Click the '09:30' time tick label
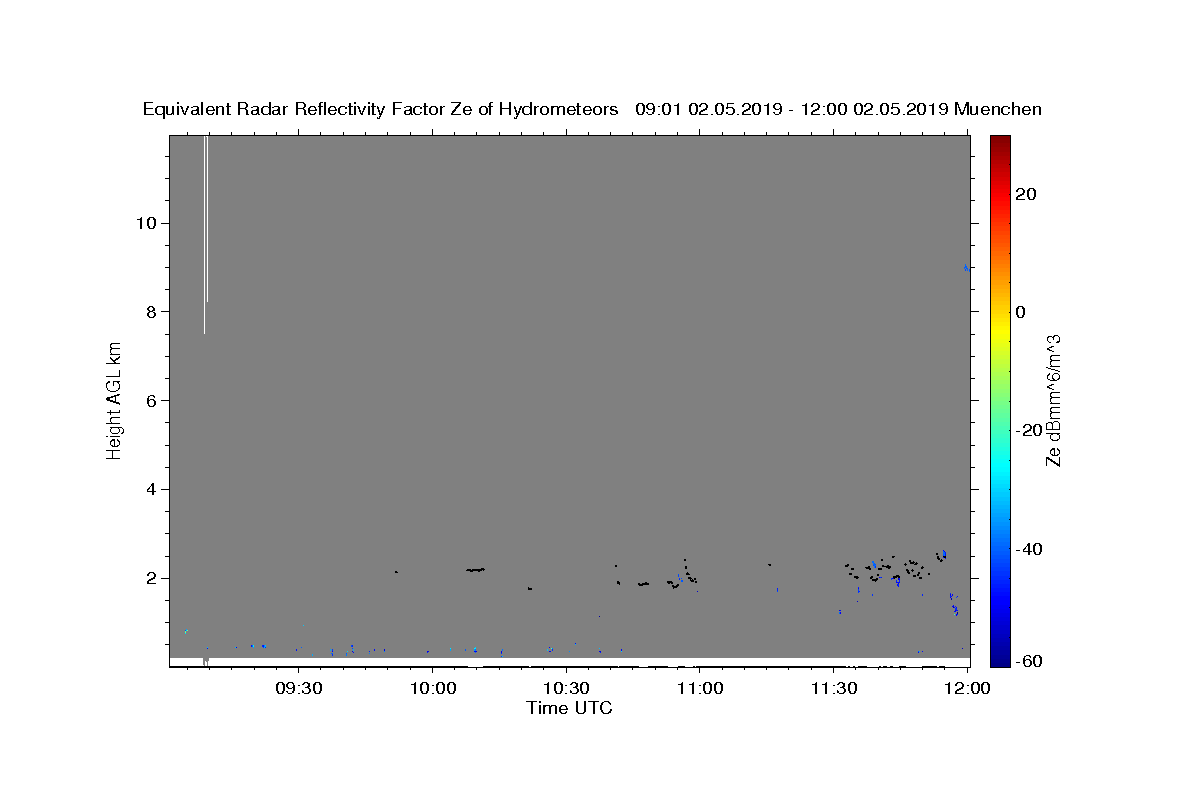Viewport: 1200px width, 800px height. (301, 689)
